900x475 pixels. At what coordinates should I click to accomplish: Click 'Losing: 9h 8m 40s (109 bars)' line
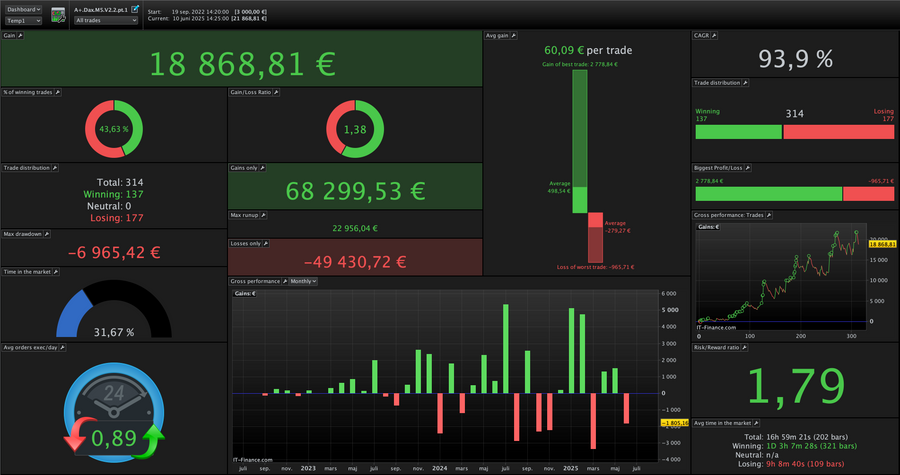[x=790, y=464]
